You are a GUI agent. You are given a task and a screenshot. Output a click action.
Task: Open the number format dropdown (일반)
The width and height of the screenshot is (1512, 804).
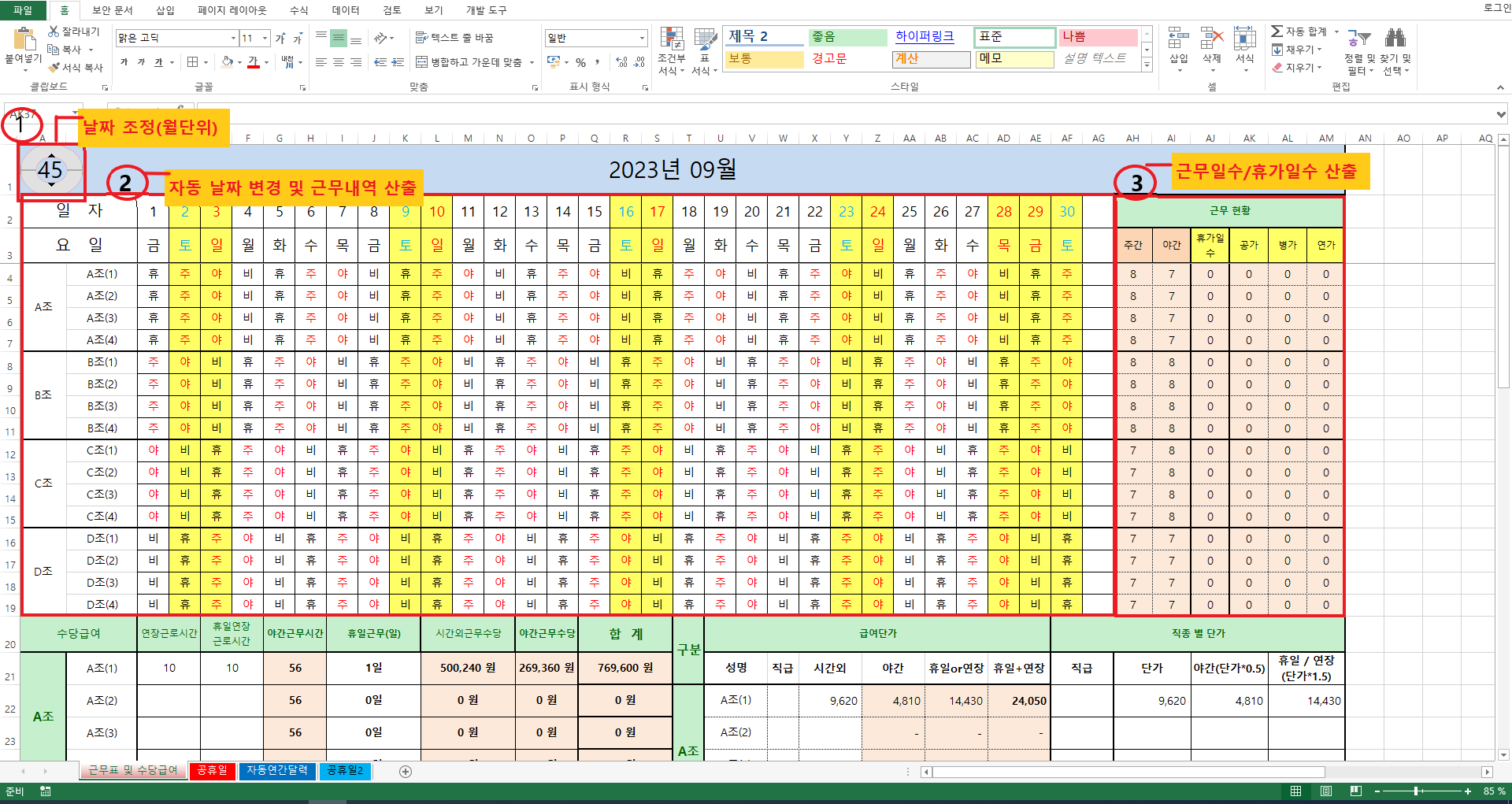tap(642, 38)
